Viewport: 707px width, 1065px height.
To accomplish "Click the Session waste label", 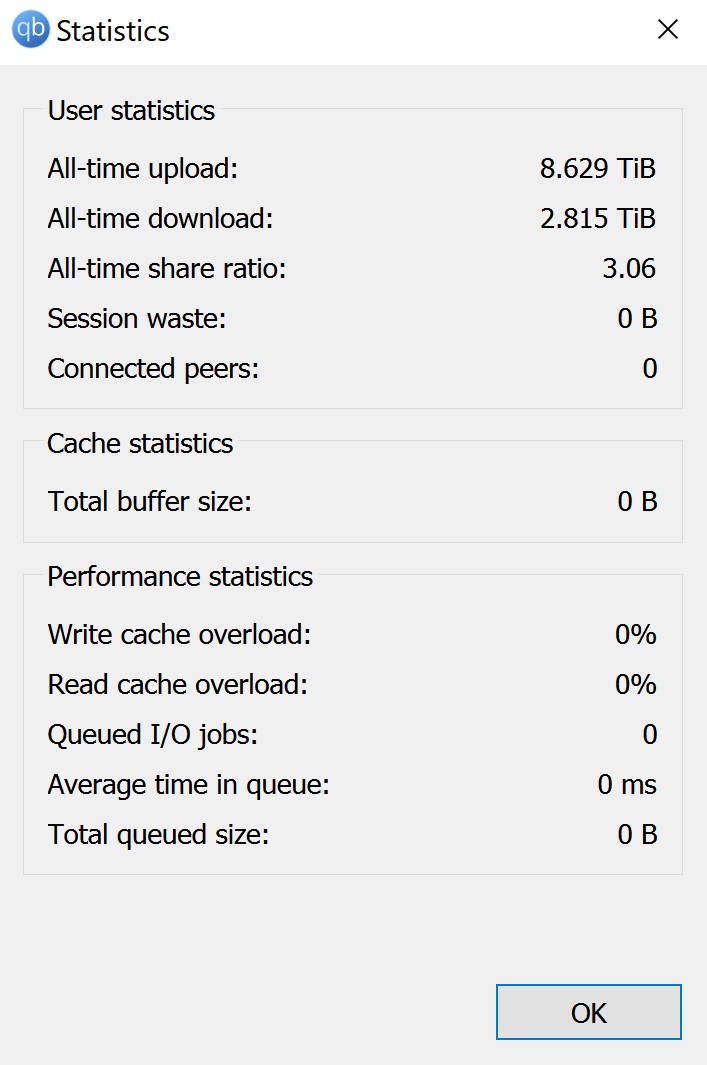I will coord(137,318).
